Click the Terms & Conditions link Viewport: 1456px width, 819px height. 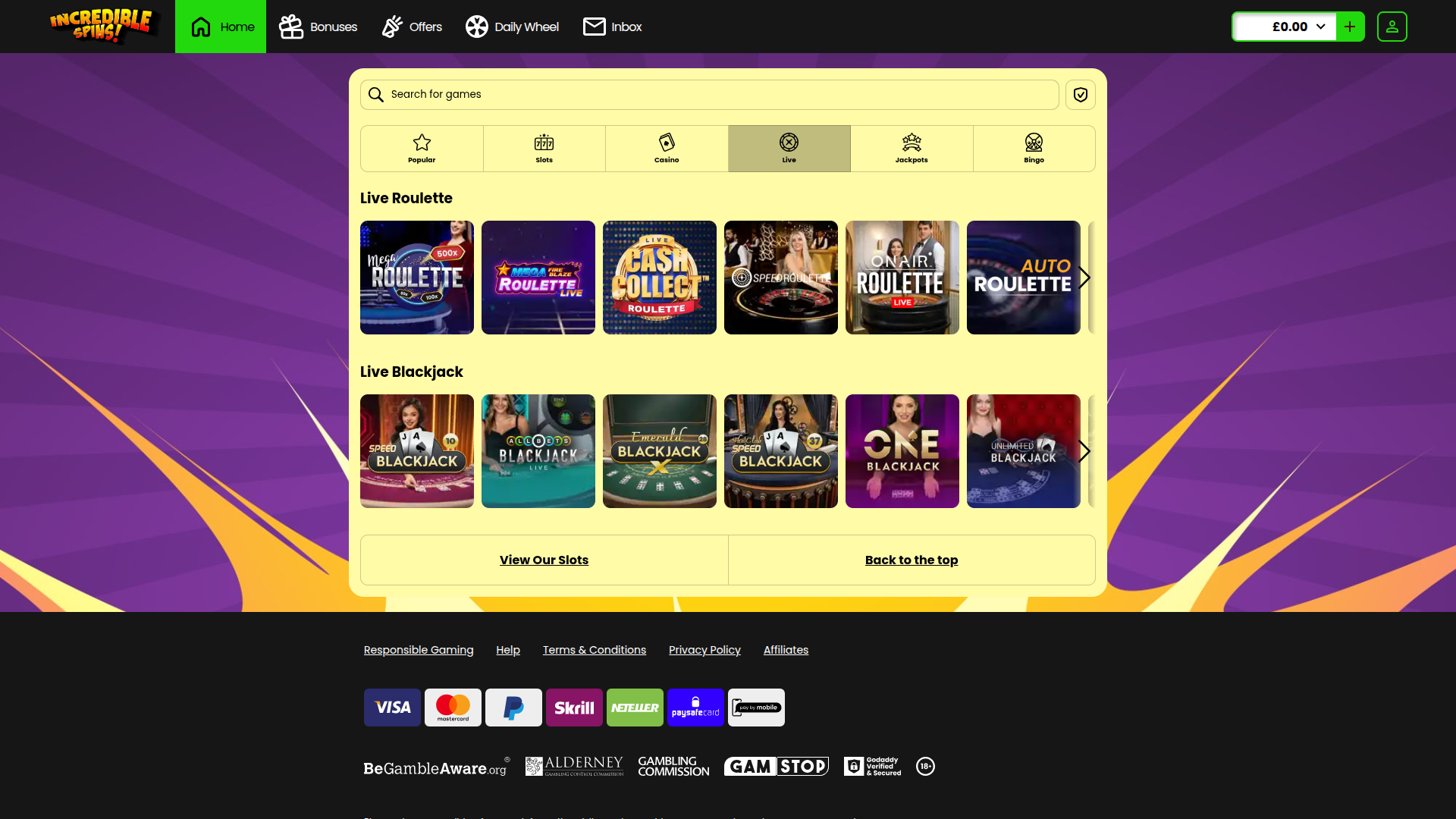point(595,650)
